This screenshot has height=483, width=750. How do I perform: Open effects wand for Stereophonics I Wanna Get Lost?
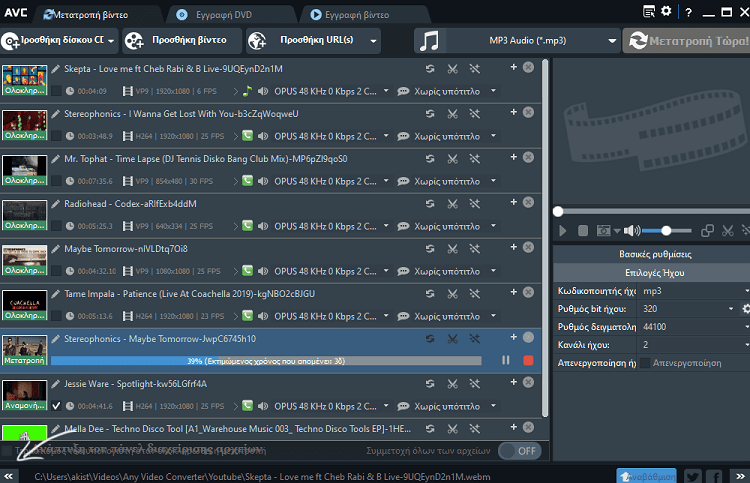474,114
